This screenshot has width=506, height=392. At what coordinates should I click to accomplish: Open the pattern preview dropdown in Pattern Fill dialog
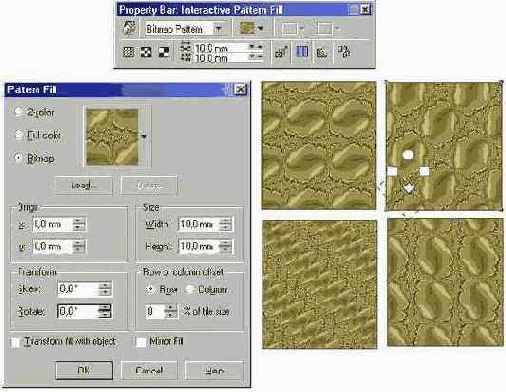click(x=144, y=136)
